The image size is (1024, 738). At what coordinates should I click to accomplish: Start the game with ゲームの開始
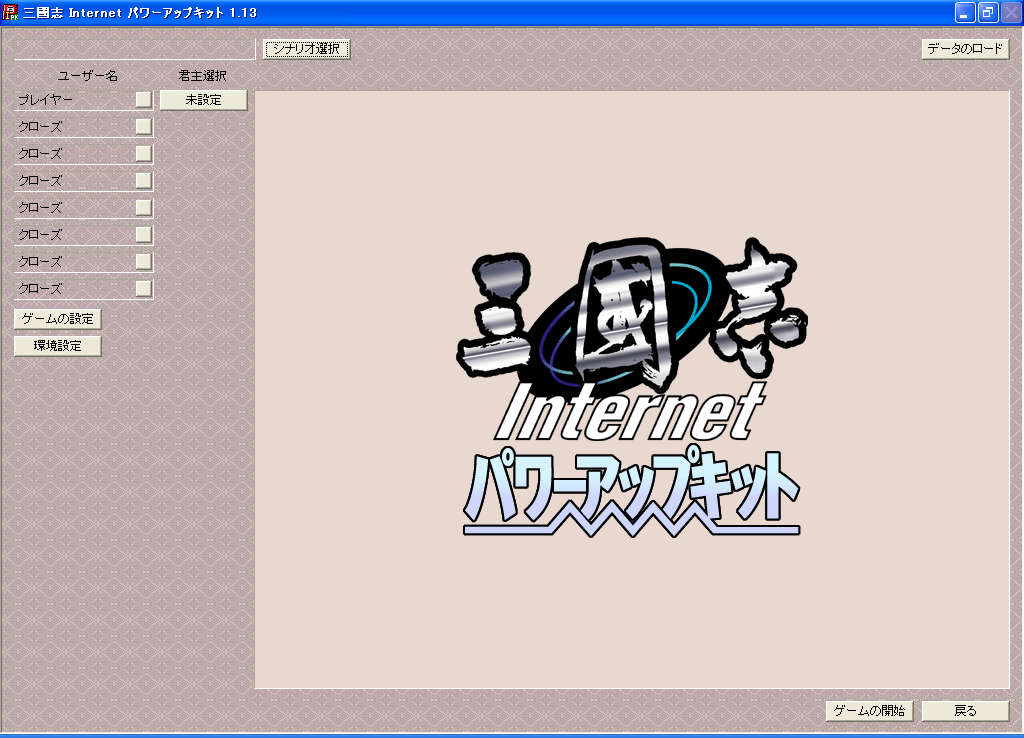tap(869, 711)
